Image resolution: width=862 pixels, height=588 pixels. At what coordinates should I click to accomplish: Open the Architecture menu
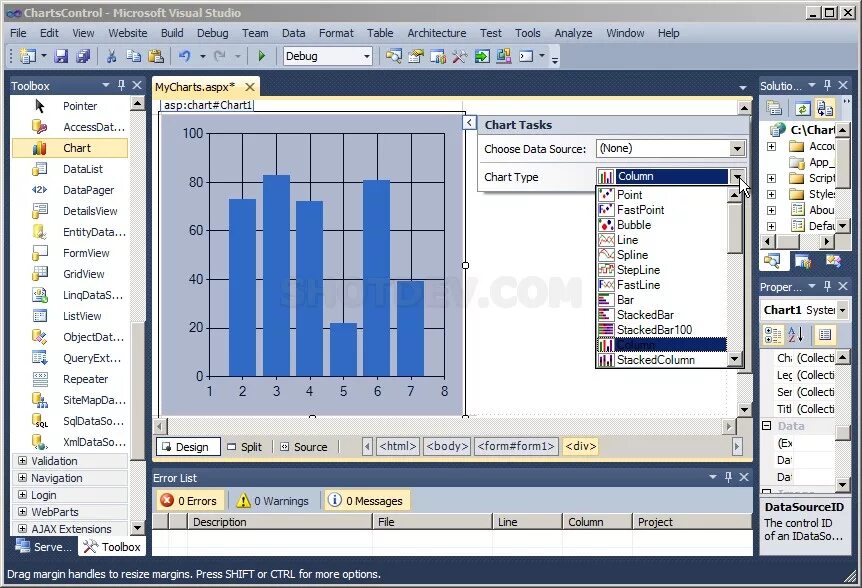436,33
